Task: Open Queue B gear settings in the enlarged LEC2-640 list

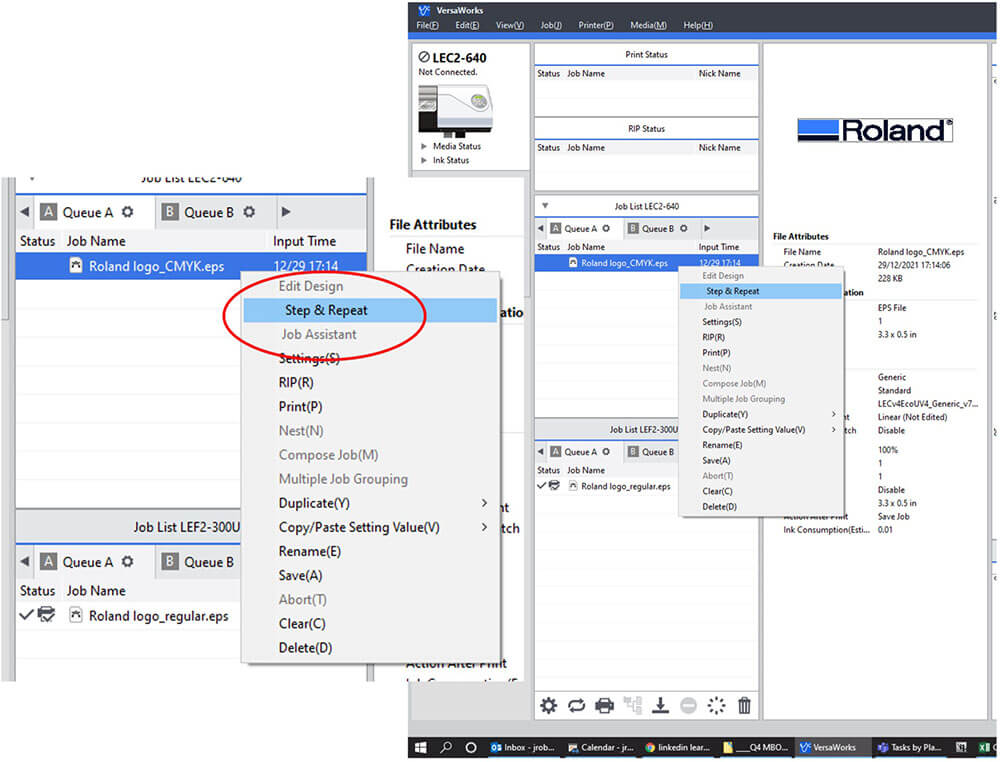Action: tap(249, 212)
